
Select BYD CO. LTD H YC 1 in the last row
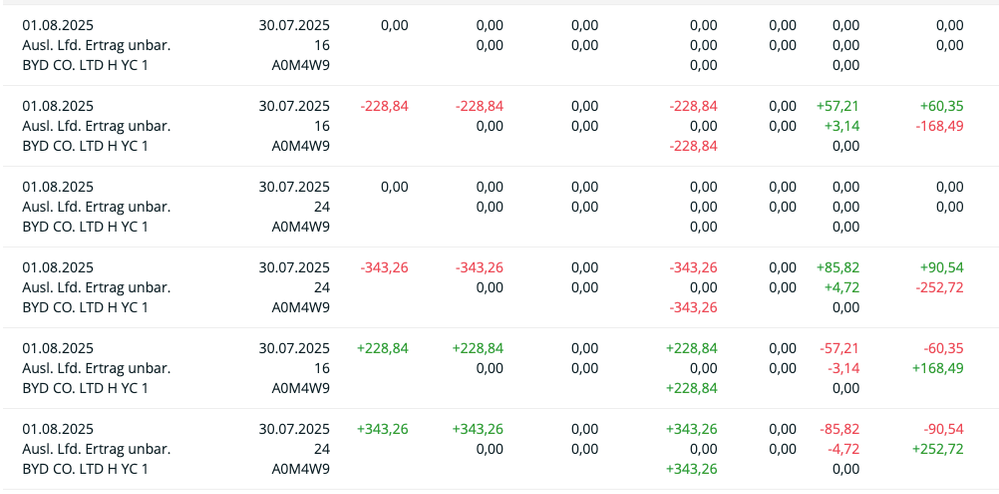point(85,469)
